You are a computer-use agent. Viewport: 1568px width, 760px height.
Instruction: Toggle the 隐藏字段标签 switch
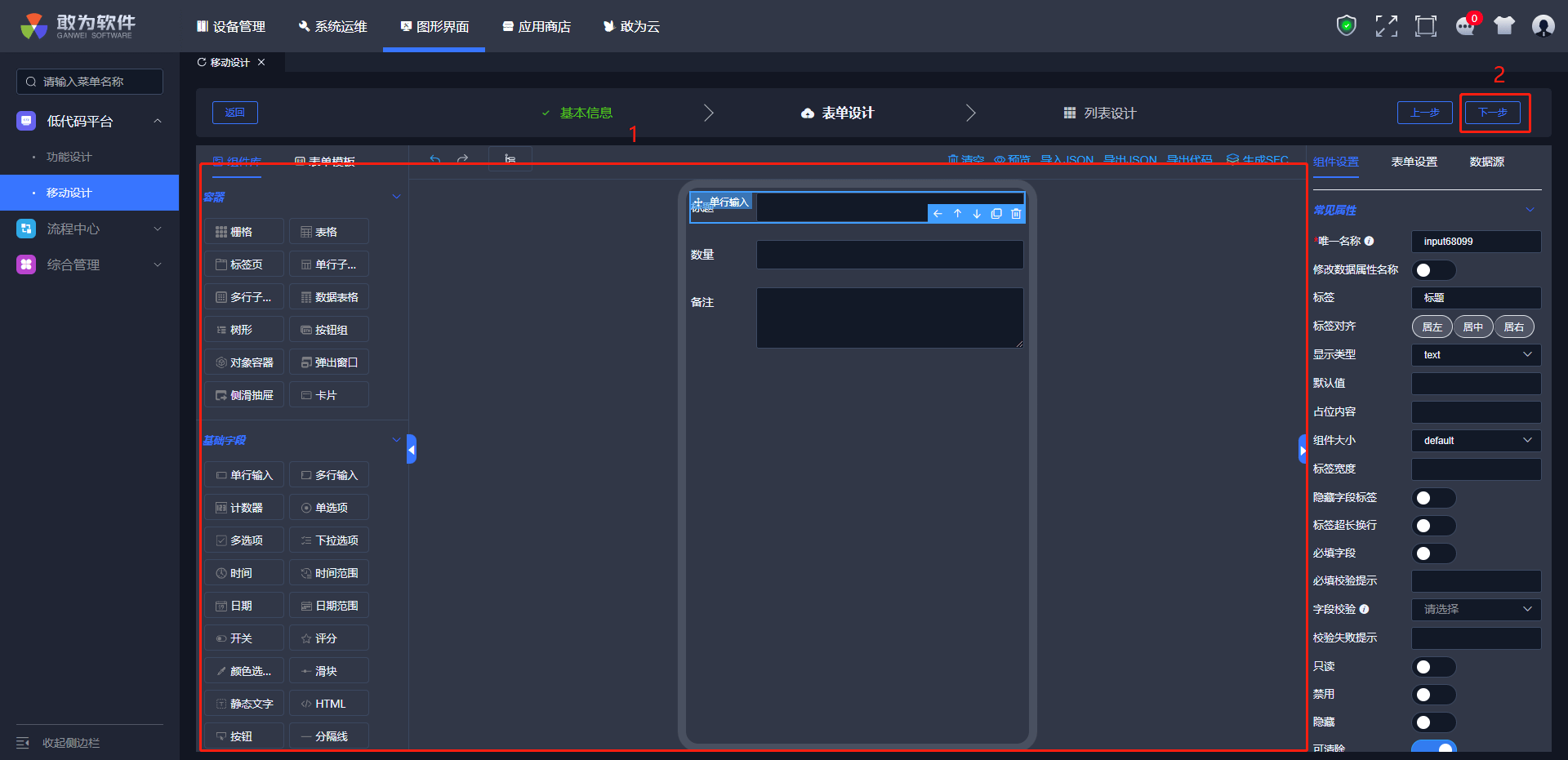[x=1433, y=498]
